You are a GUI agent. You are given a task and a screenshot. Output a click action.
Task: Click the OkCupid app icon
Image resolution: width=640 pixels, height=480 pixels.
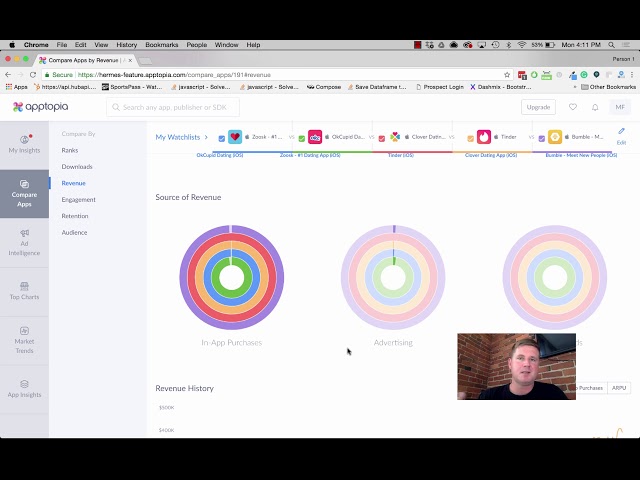click(315, 137)
